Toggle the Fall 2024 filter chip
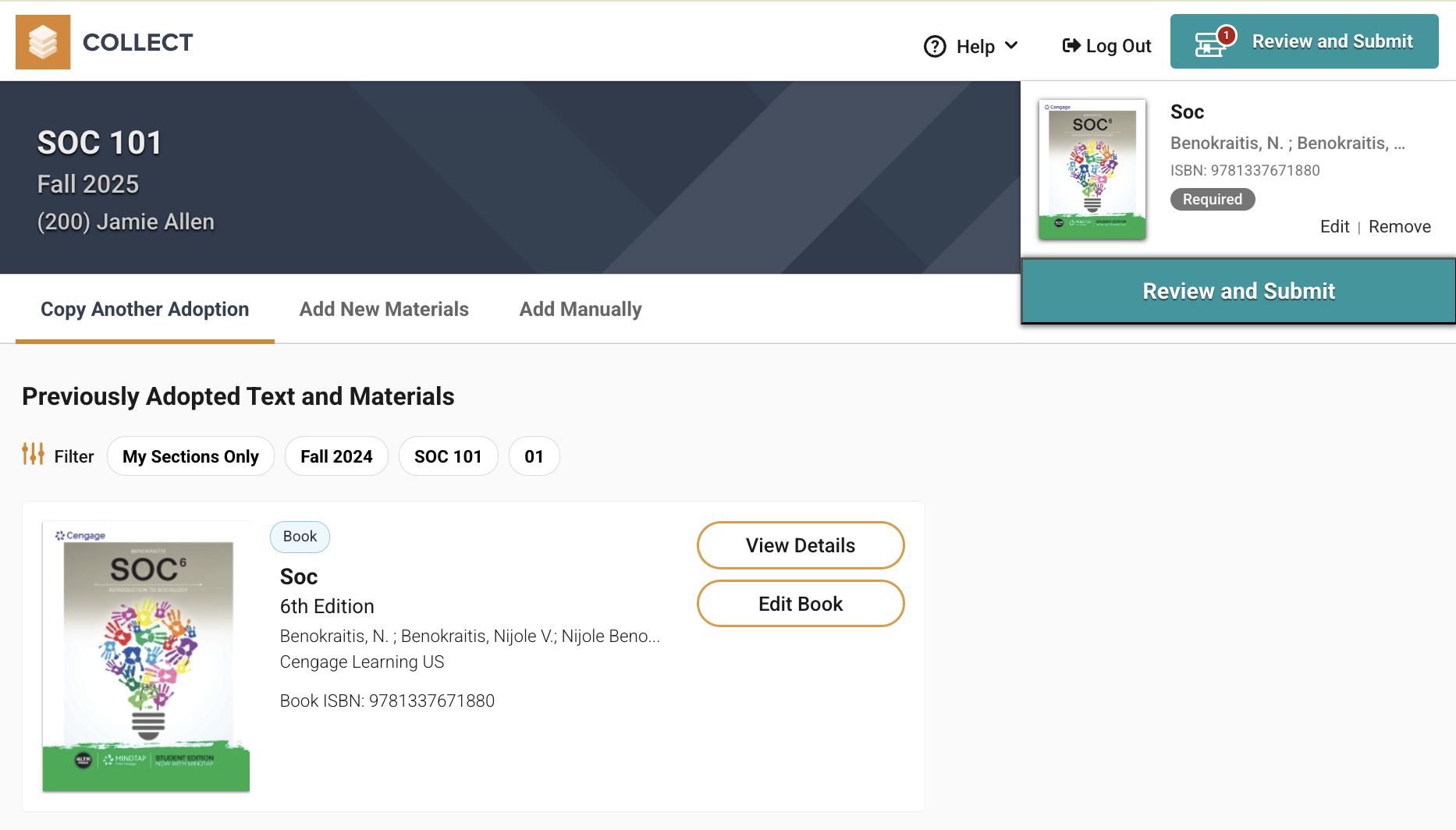This screenshot has width=1456, height=830. (x=336, y=456)
